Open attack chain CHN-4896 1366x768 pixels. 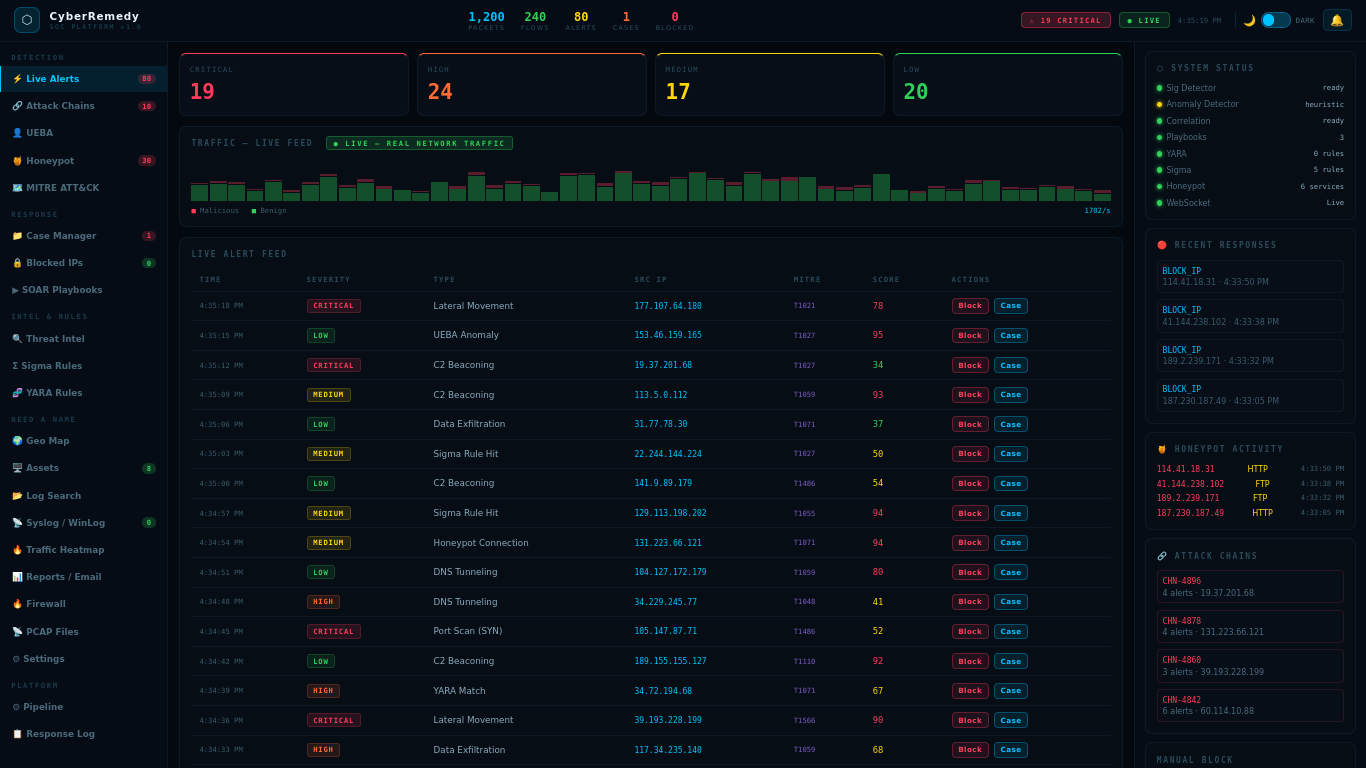[1250, 586]
